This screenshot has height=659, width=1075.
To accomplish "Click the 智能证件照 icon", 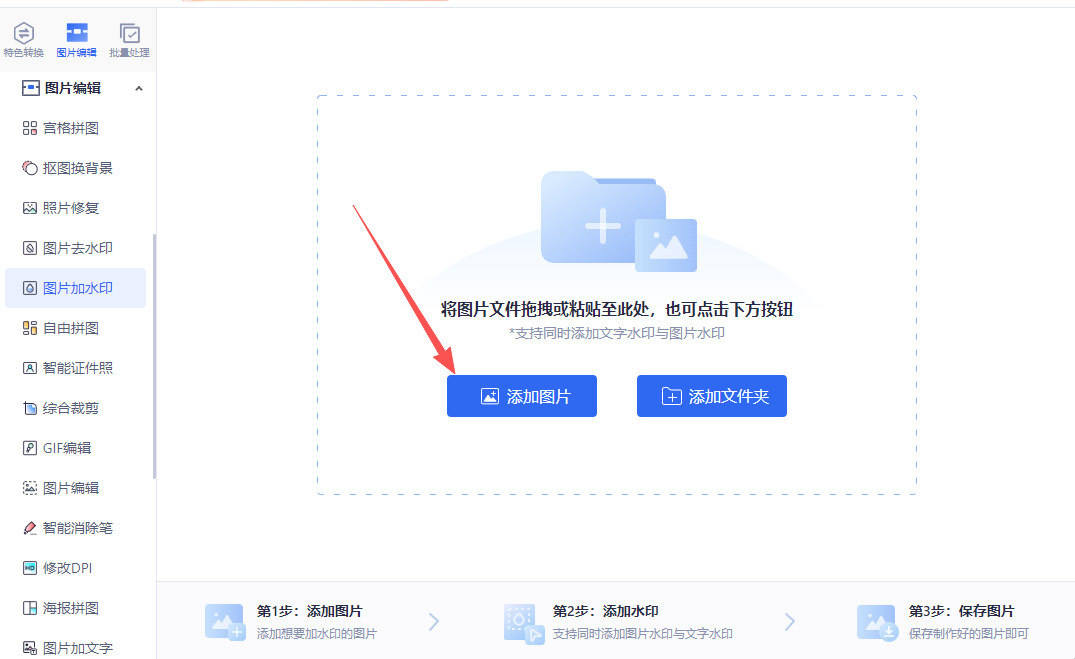I will click(29, 368).
